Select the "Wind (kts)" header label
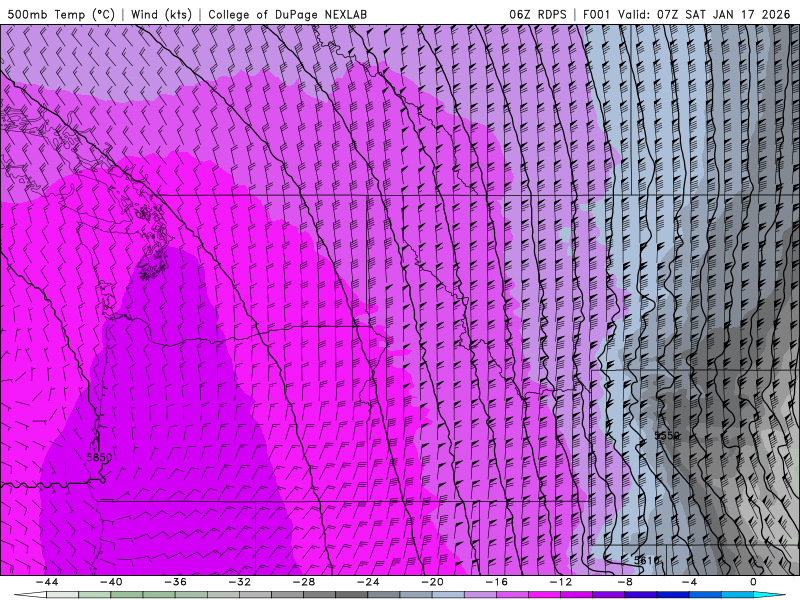800x600 pixels. click(x=161, y=14)
